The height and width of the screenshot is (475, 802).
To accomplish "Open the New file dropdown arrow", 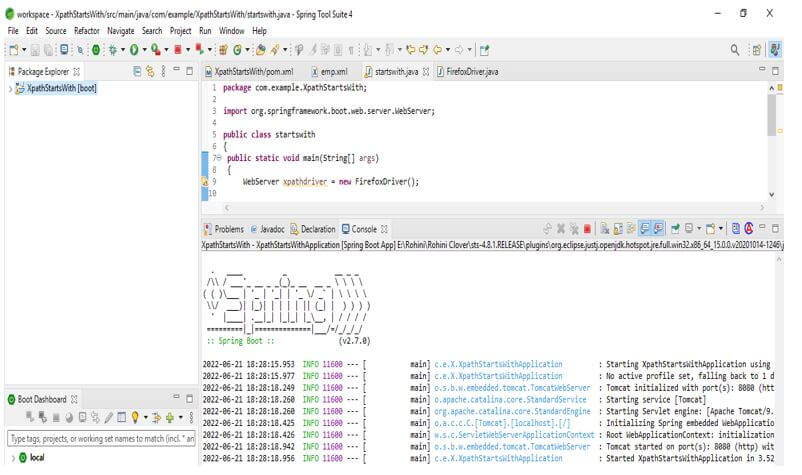I will [24, 50].
